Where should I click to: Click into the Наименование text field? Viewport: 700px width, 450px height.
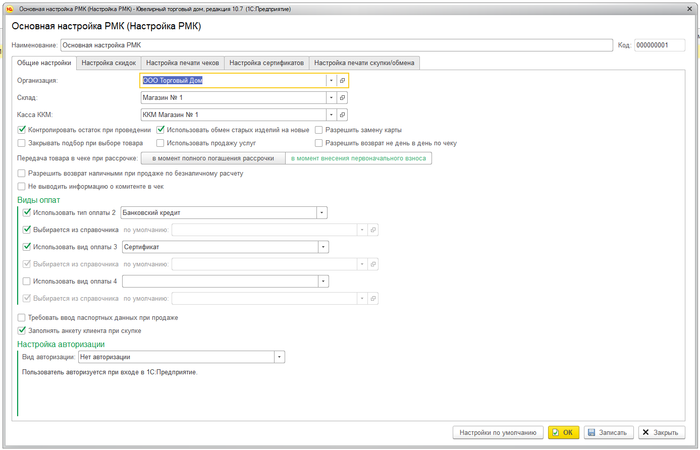pos(334,44)
